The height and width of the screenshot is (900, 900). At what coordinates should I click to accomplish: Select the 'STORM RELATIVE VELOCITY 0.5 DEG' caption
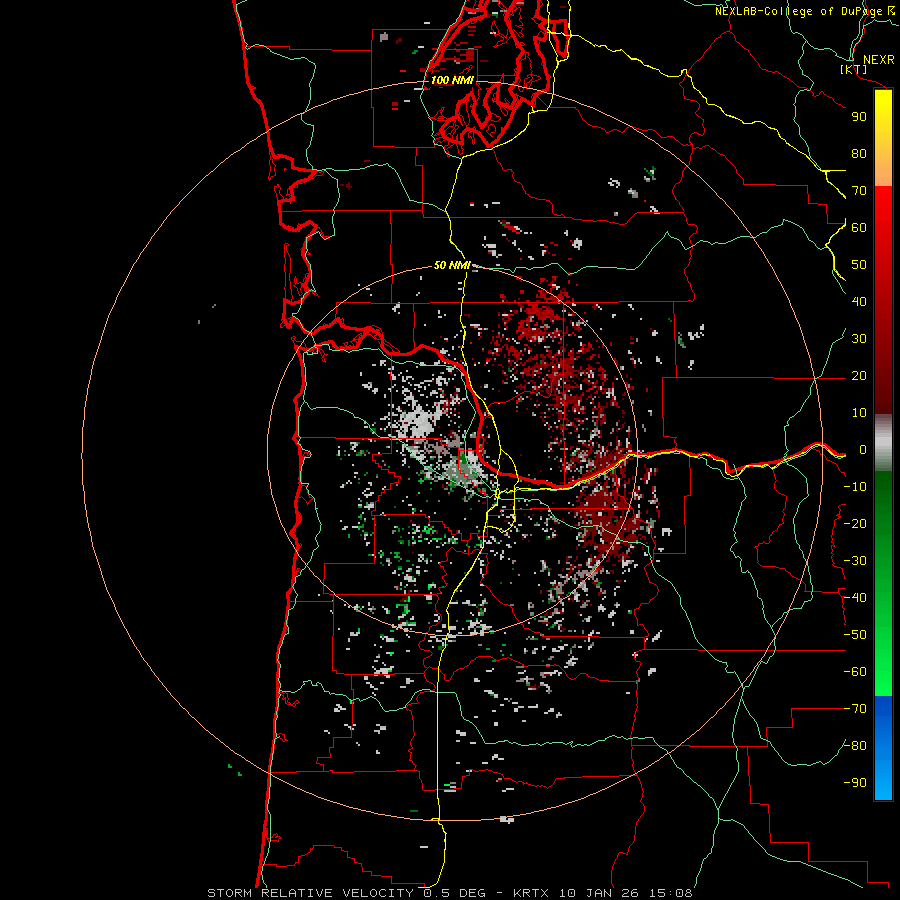tap(346, 893)
